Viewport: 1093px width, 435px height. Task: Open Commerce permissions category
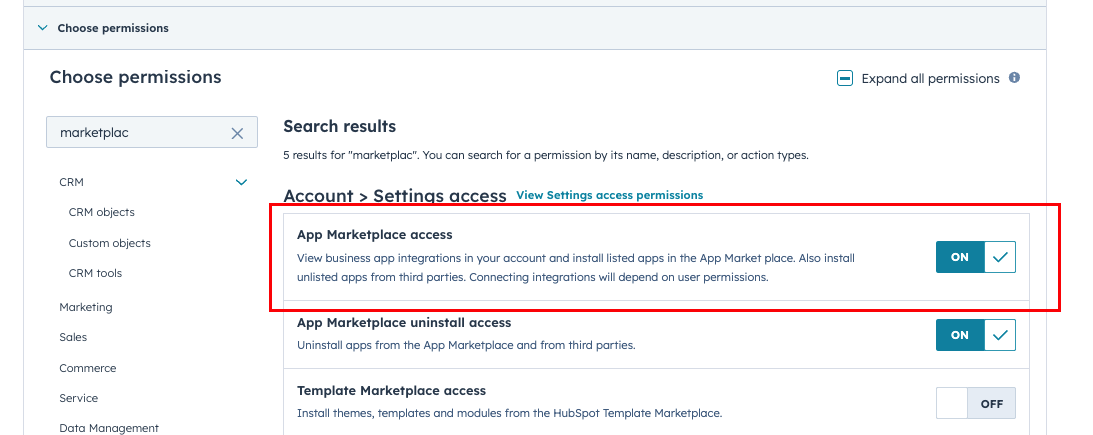click(x=88, y=368)
